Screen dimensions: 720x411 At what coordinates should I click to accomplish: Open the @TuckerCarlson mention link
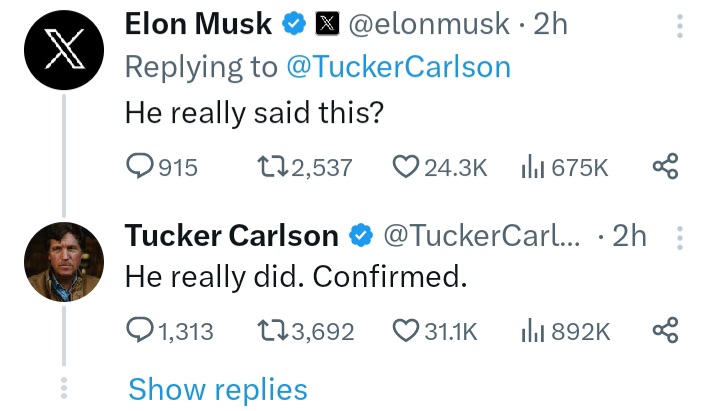[x=399, y=67]
